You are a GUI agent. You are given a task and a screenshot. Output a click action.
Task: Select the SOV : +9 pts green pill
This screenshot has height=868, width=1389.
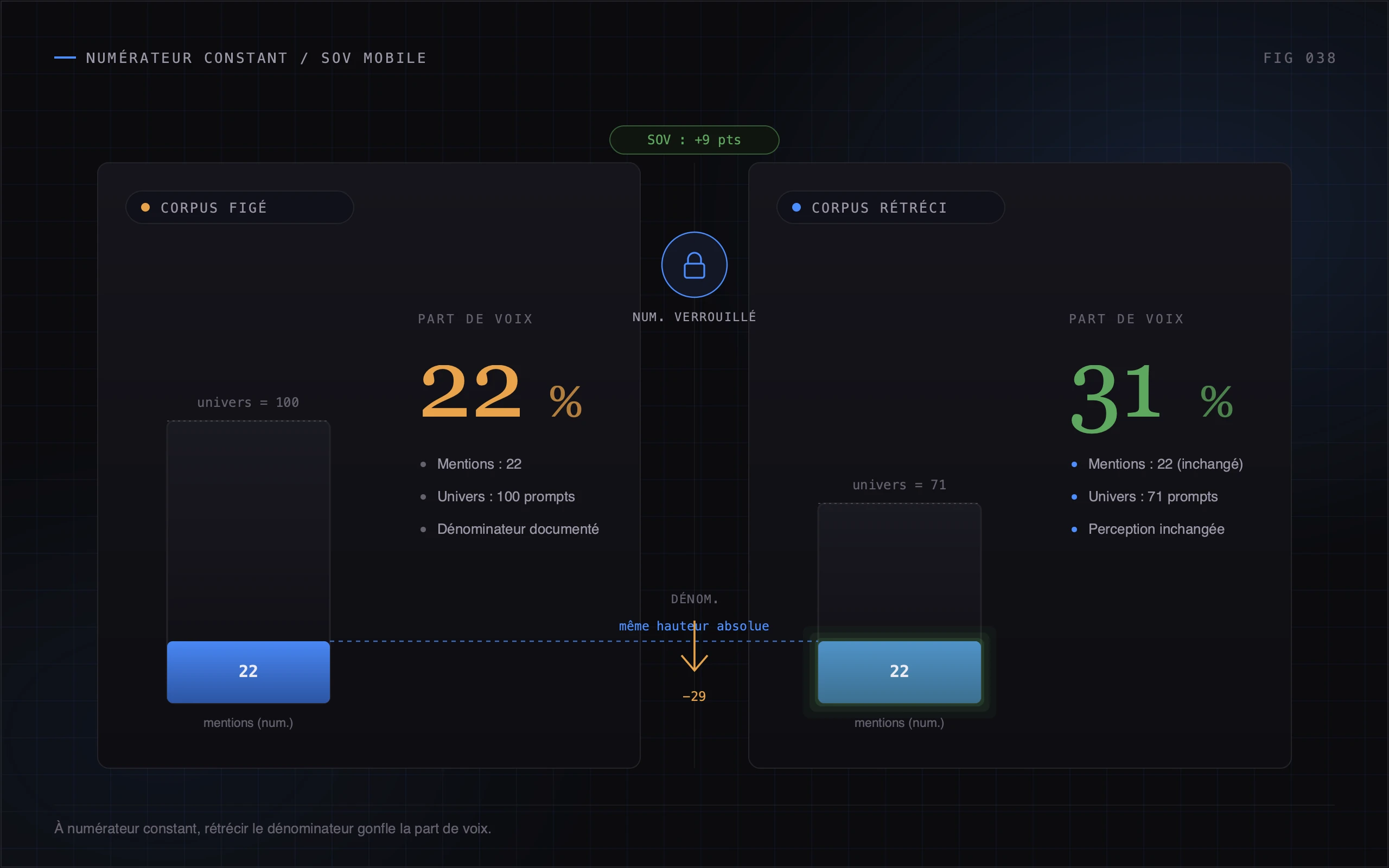[694, 140]
